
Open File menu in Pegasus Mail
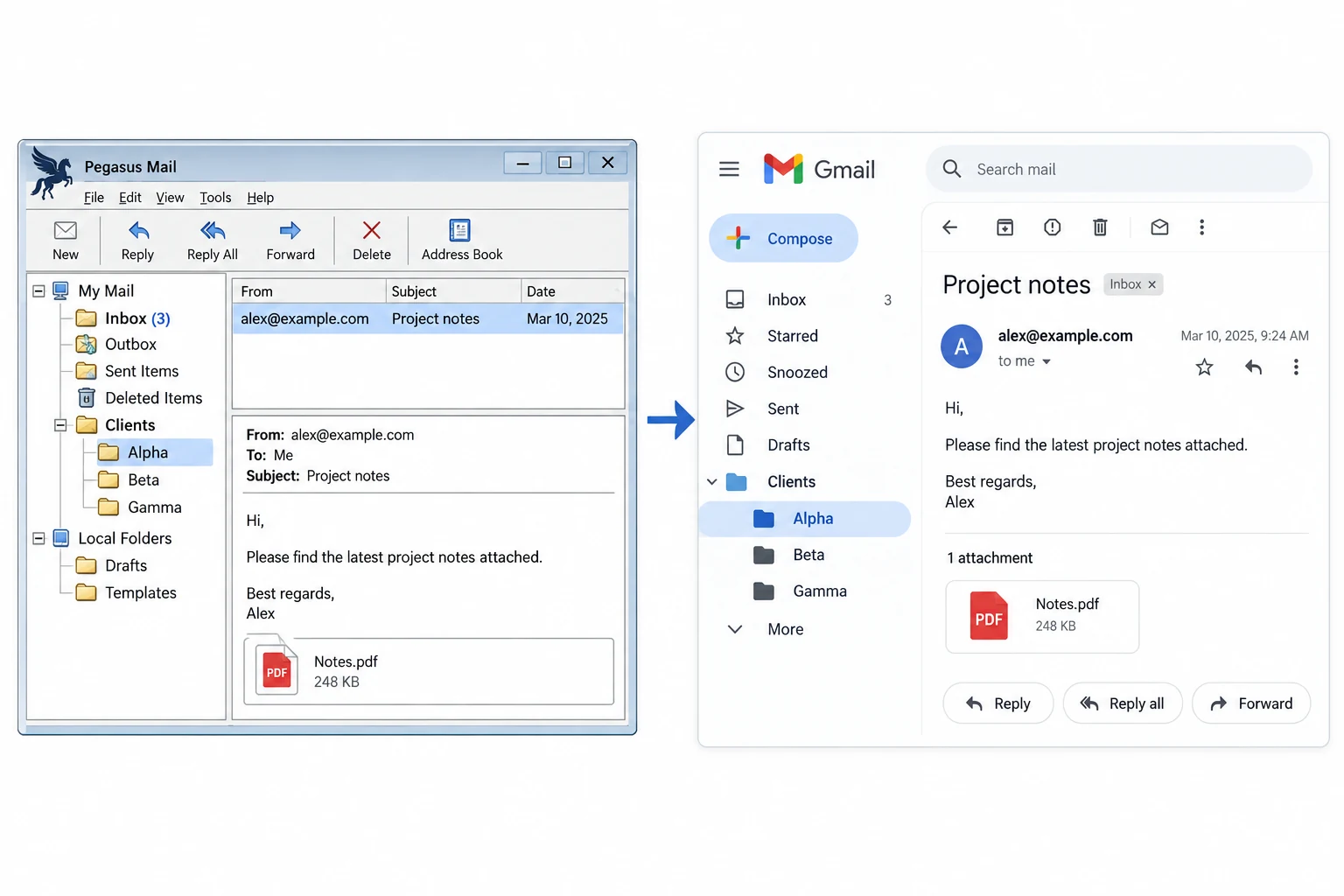pyautogui.click(x=94, y=198)
